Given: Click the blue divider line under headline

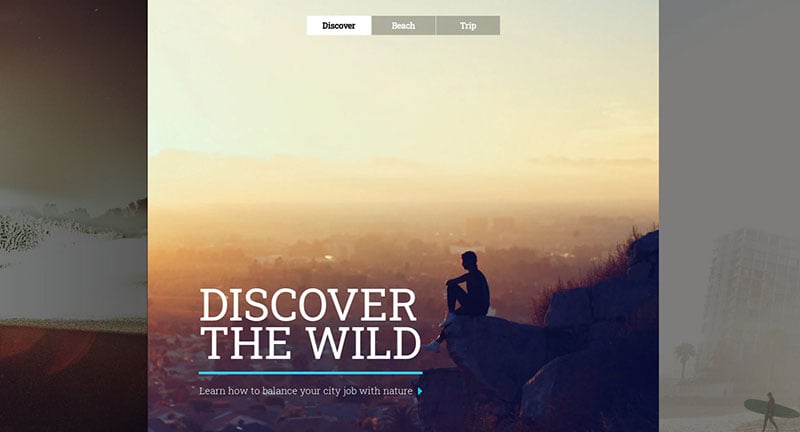Looking at the screenshot, I should point(310,373).
